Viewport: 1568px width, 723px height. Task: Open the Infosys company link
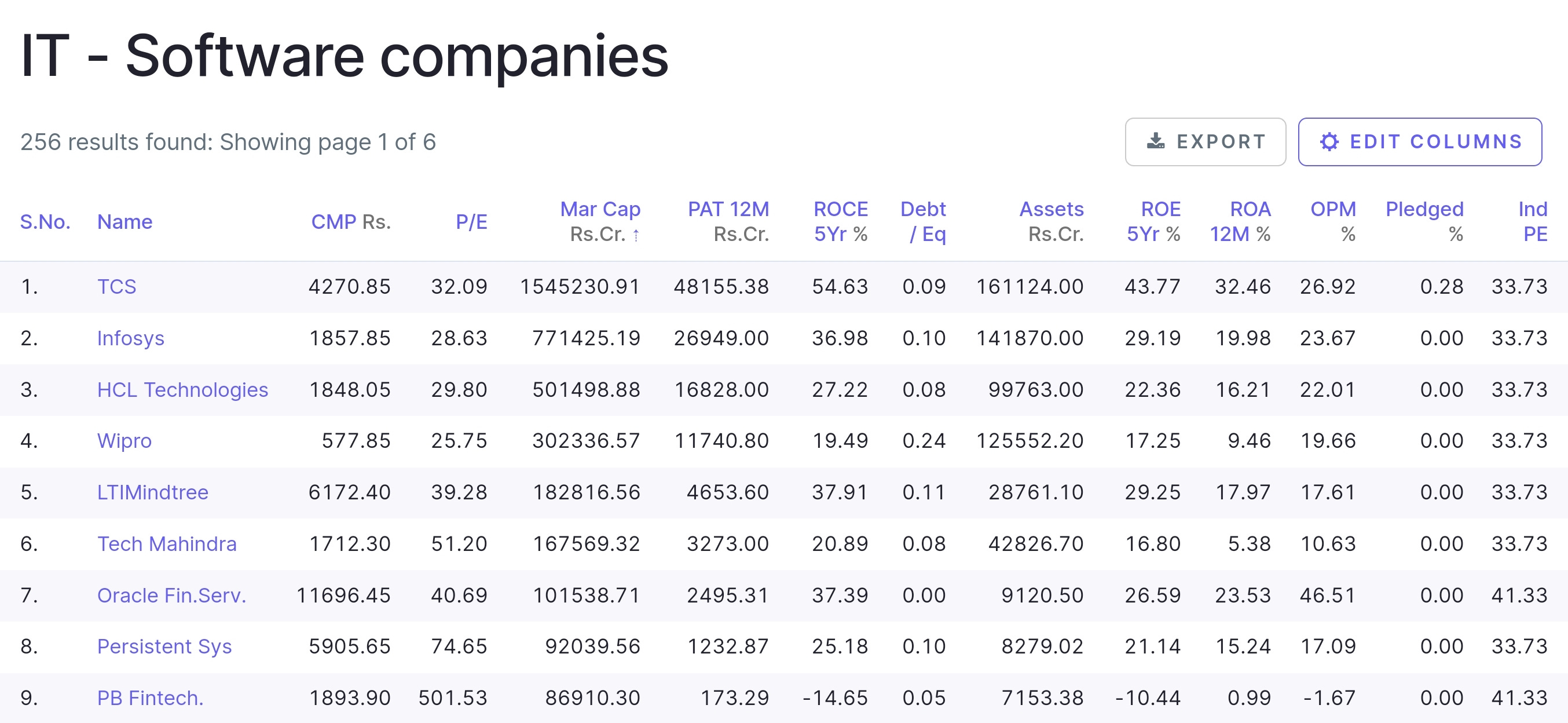click(131, 338)
